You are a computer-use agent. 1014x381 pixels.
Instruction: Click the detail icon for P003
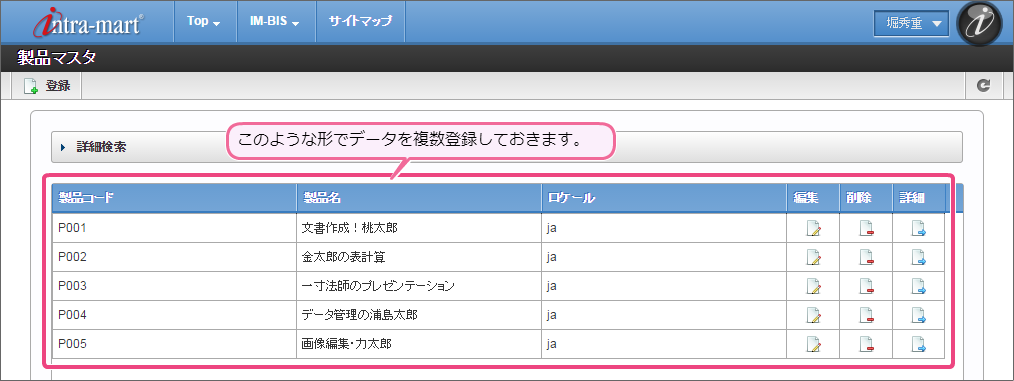point(918,286)
